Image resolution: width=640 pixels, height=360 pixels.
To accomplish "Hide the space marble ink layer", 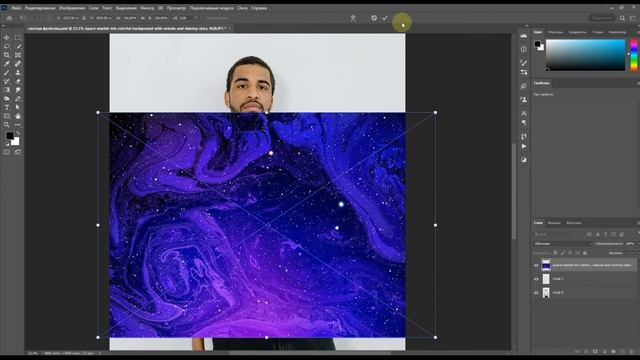I will (536, 265).
